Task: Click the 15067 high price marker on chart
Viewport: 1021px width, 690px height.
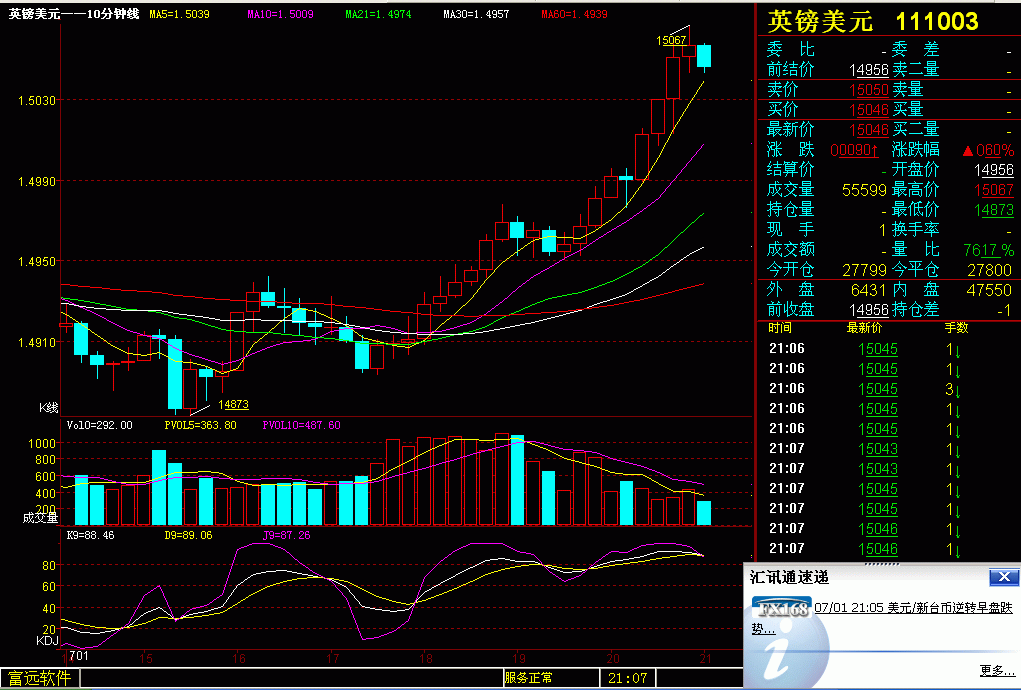Action: pos(671,40)
